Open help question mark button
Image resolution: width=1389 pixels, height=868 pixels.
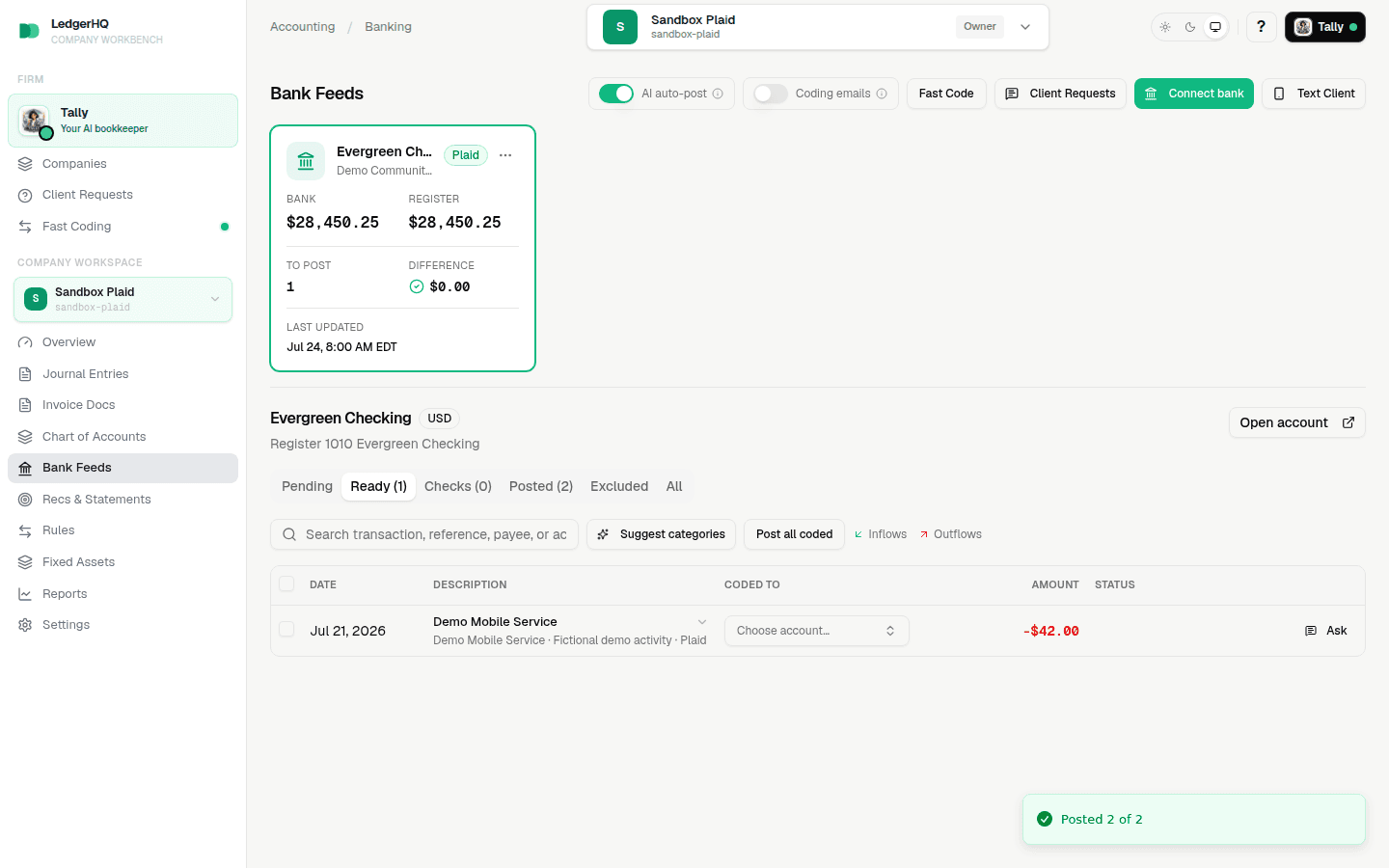(x=1261, y=27)
